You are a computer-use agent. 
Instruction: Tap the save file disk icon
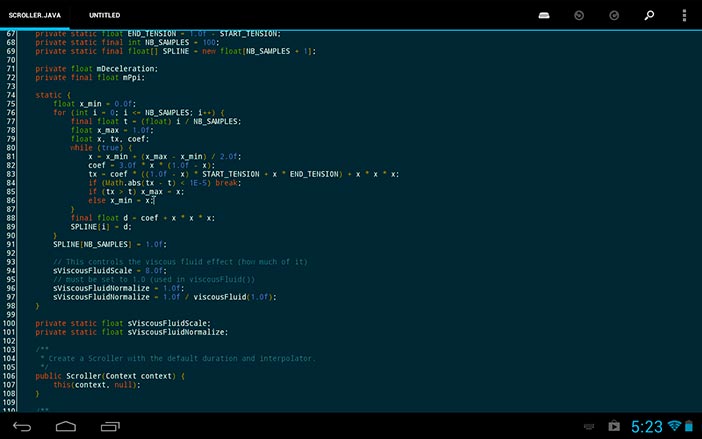click(544, 16)
